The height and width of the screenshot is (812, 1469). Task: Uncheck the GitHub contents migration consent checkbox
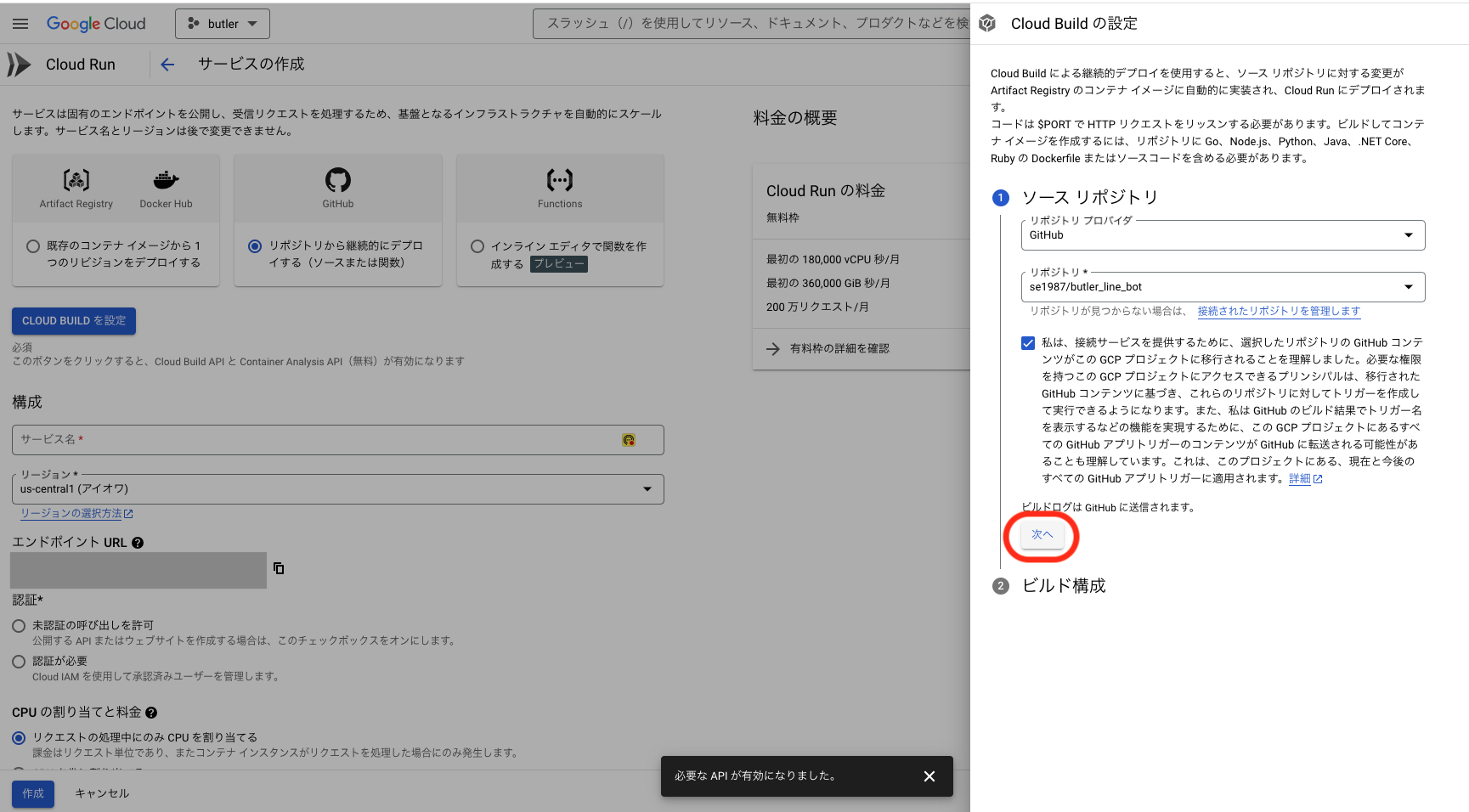pyautogui.click(x=1027, y=343)
